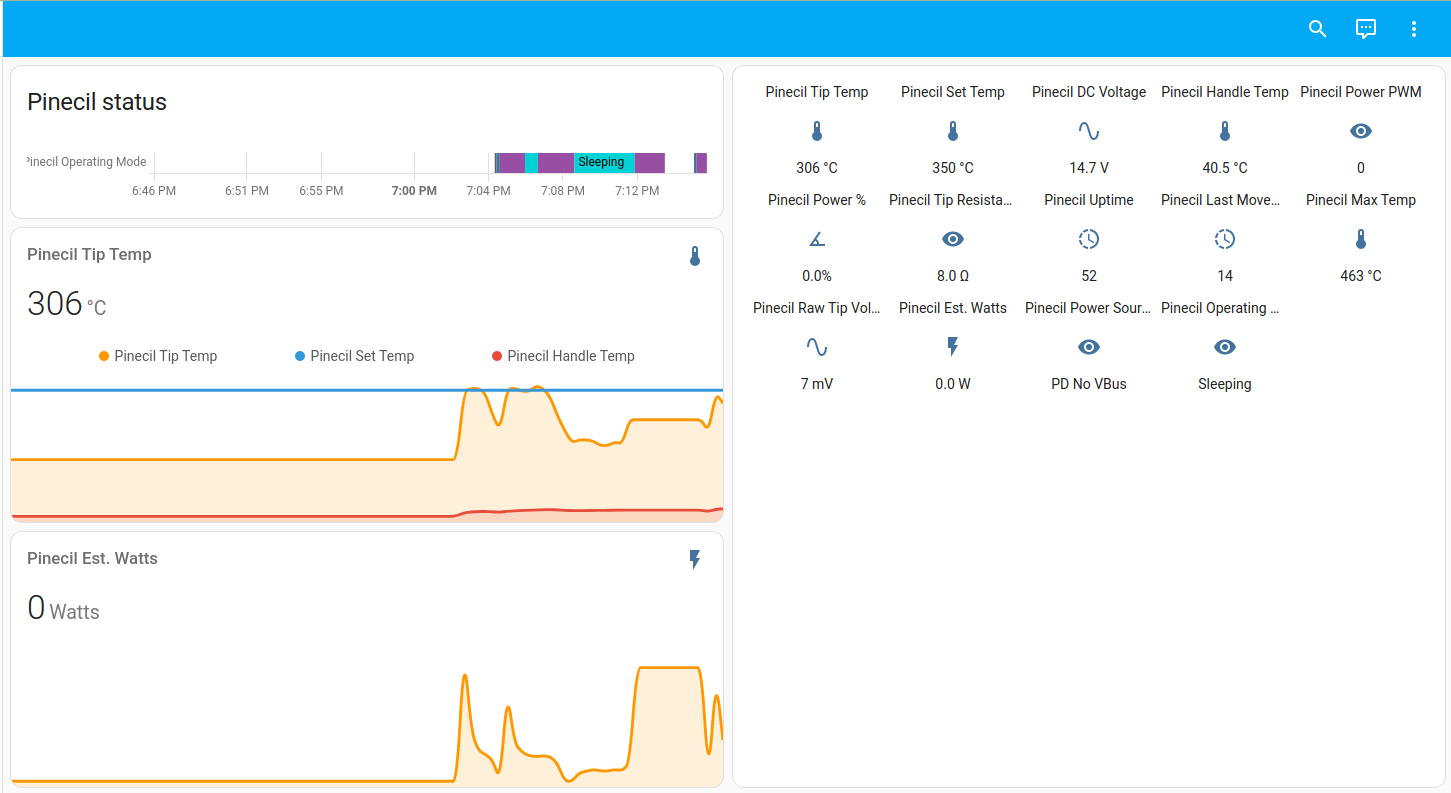
Task: Click the 0 Watts large value
Action: [x=63, y=608]
